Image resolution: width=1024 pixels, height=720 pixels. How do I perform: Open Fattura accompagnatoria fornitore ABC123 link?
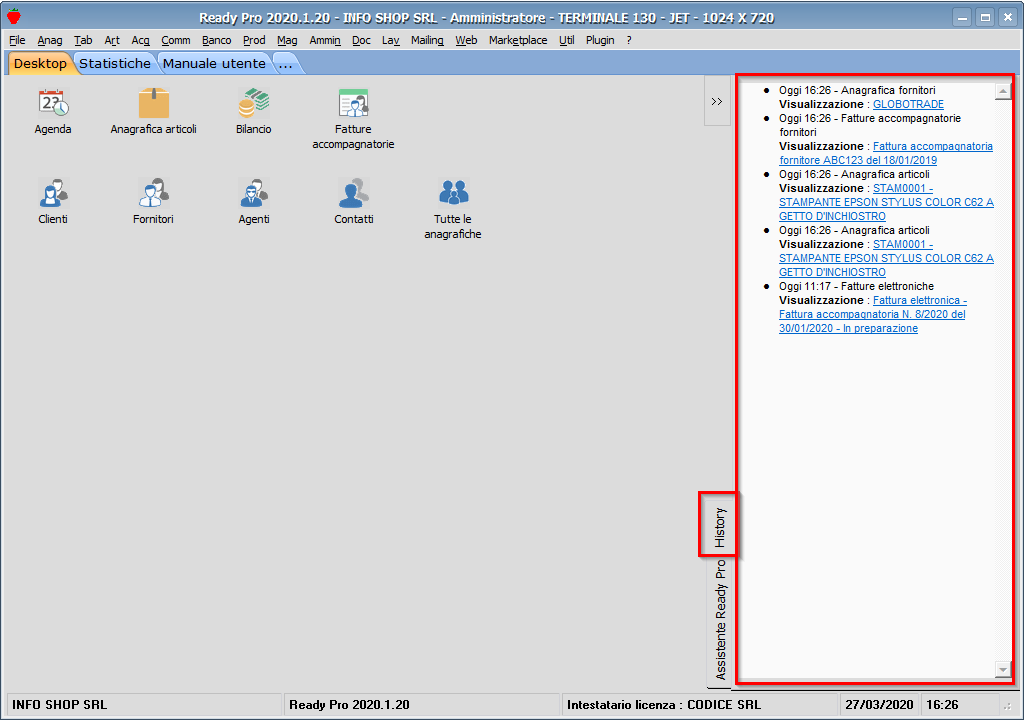point(886,153)
